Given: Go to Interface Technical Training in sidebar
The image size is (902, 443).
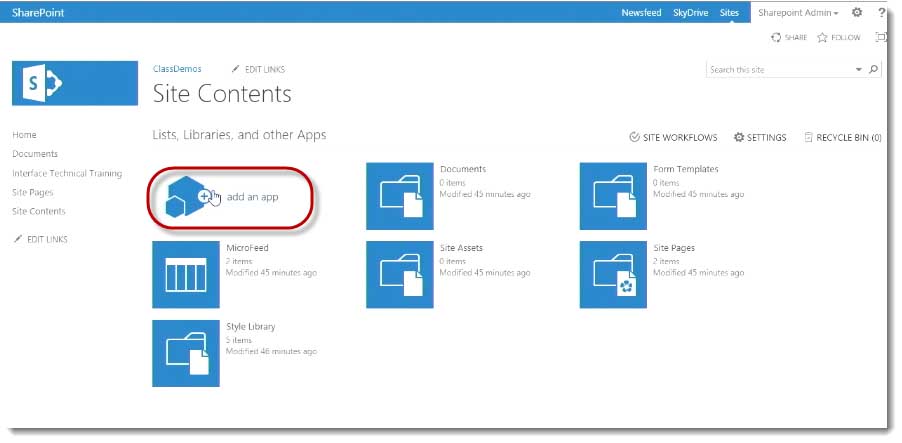Looking at the screenshot, I should 67,173.
